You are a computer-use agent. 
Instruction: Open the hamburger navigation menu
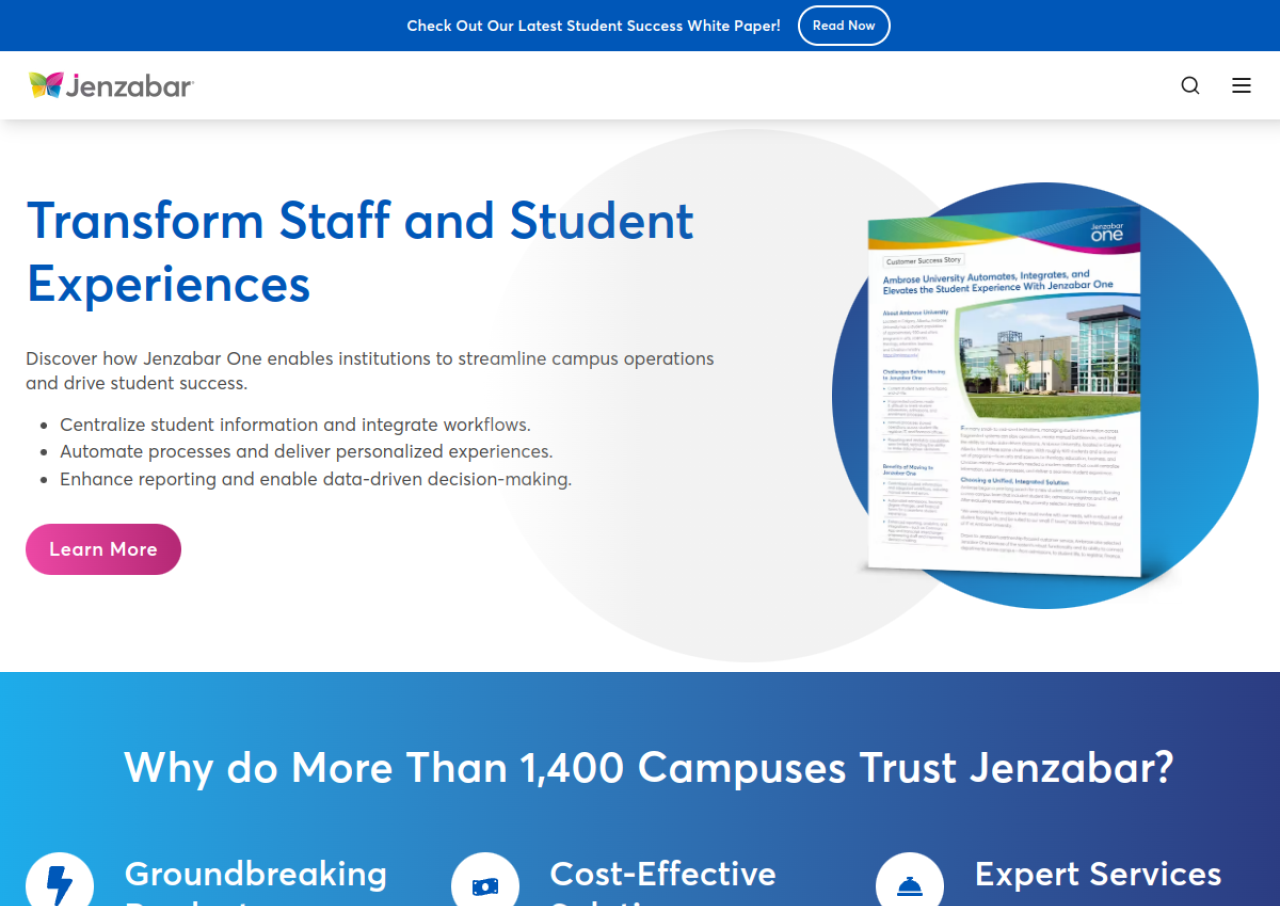coord(1241,85)
